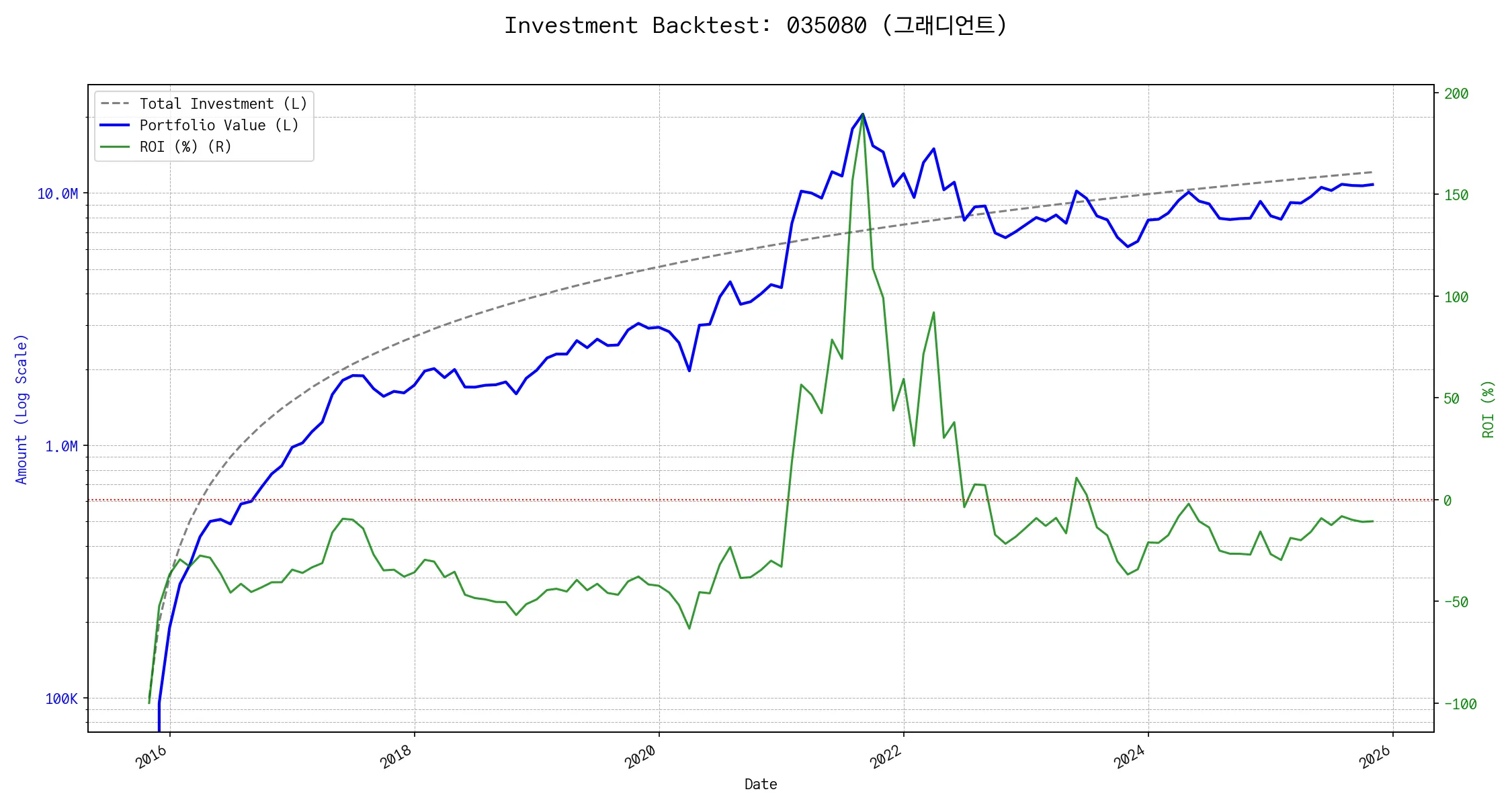The height and width of the screenshot is (806, 1512).
Task: Click the gray dashed legend swatch
Action: pyautogui.click(x=114, y=104)
